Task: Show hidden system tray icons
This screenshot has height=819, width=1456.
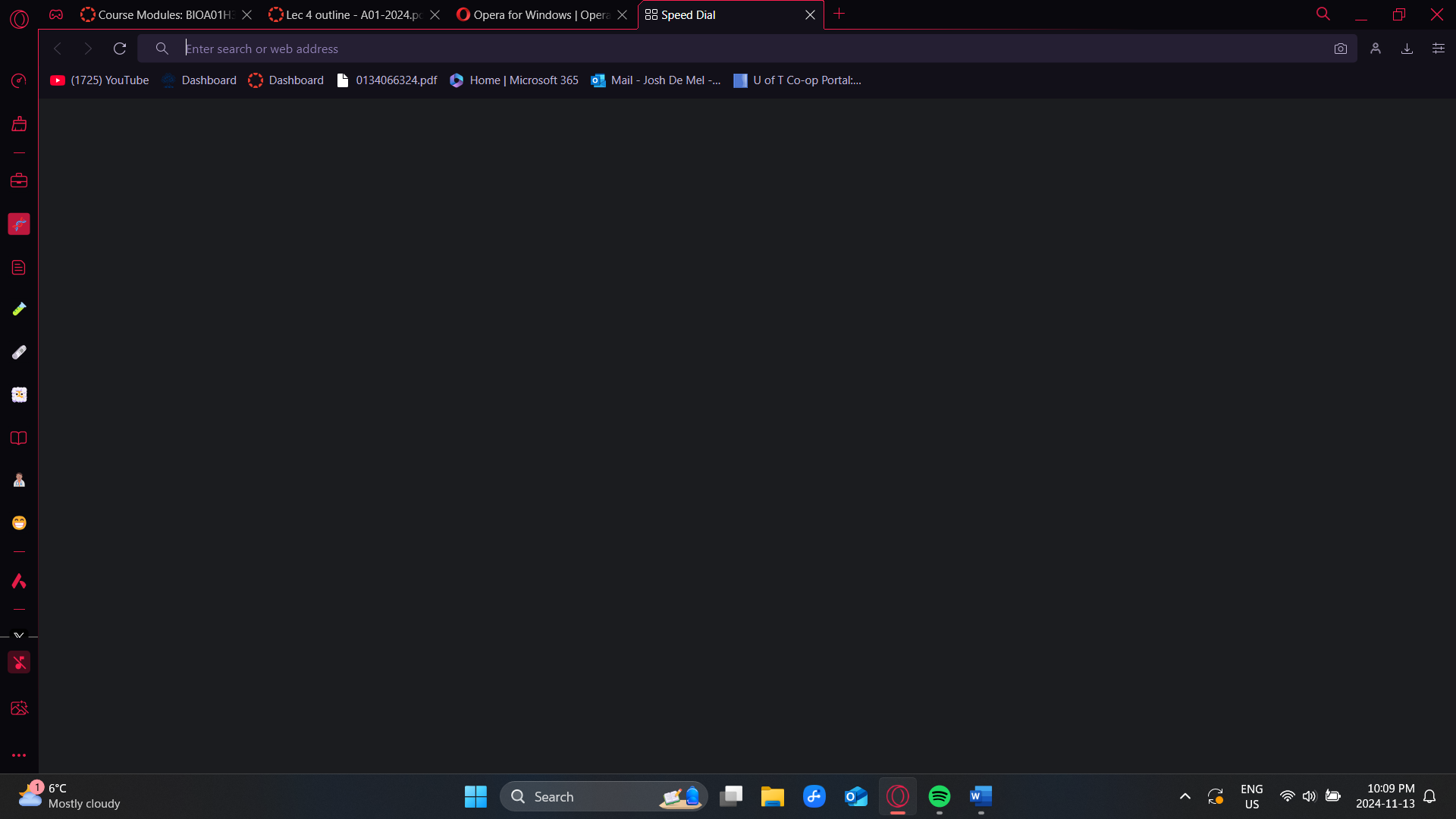Action: (1185, 796)
